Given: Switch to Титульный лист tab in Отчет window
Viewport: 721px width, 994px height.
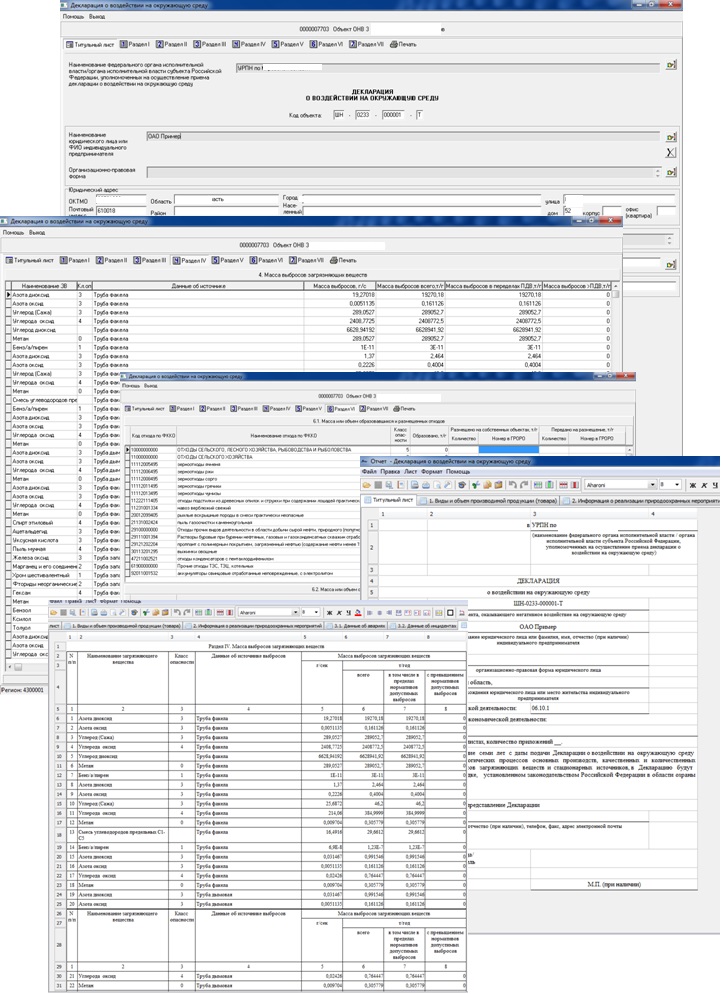Looking at the screenshot, I should 392,498.
